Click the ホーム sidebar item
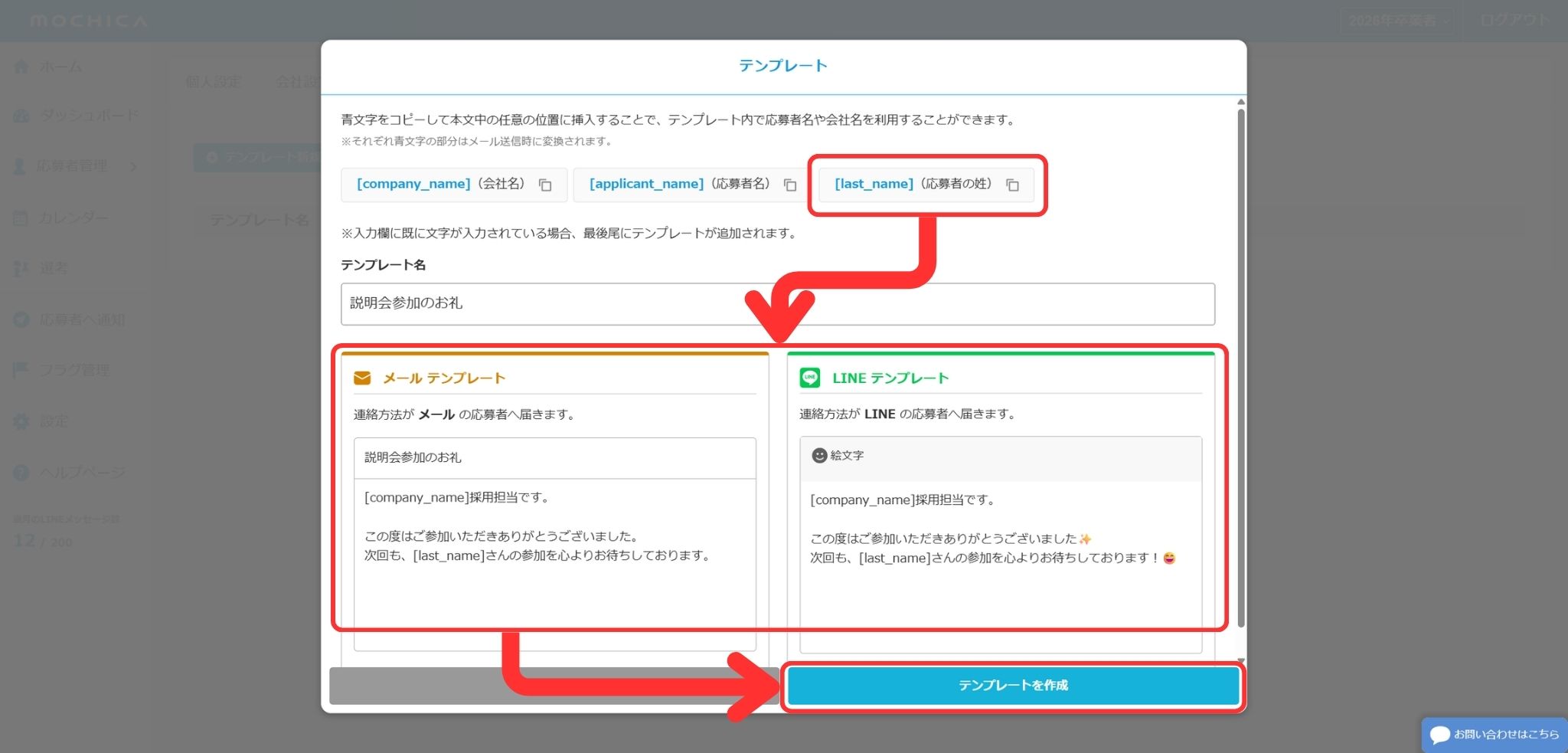The image size is (1568, 753). (60, 67)
